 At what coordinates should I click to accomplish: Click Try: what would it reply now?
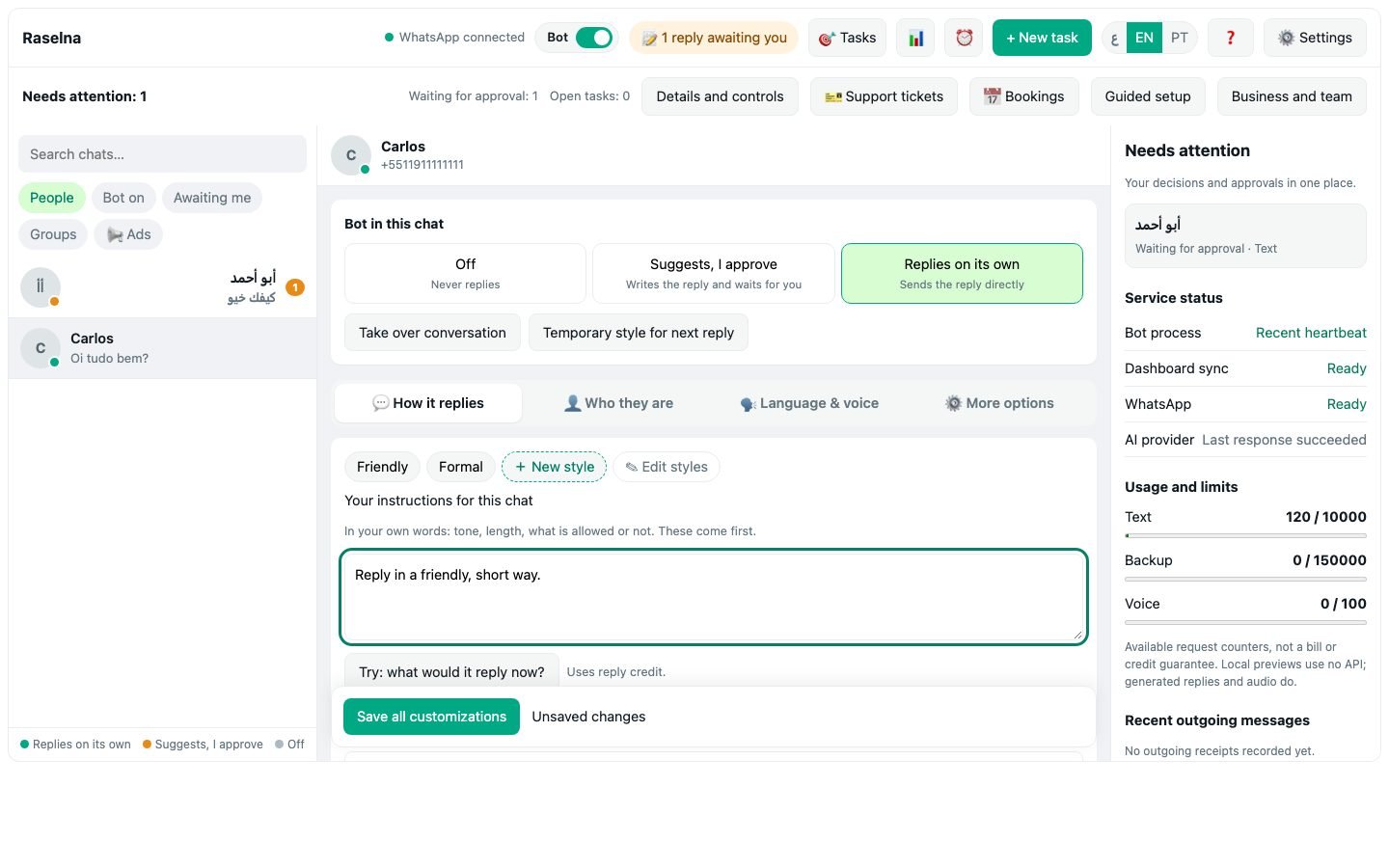point(451,671)
